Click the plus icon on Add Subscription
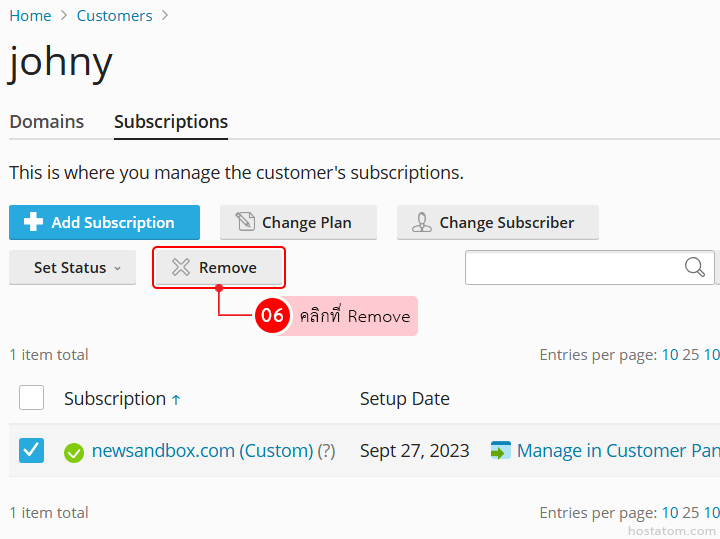The width and height of the screenshot is (720, 539). pos(33,222)
